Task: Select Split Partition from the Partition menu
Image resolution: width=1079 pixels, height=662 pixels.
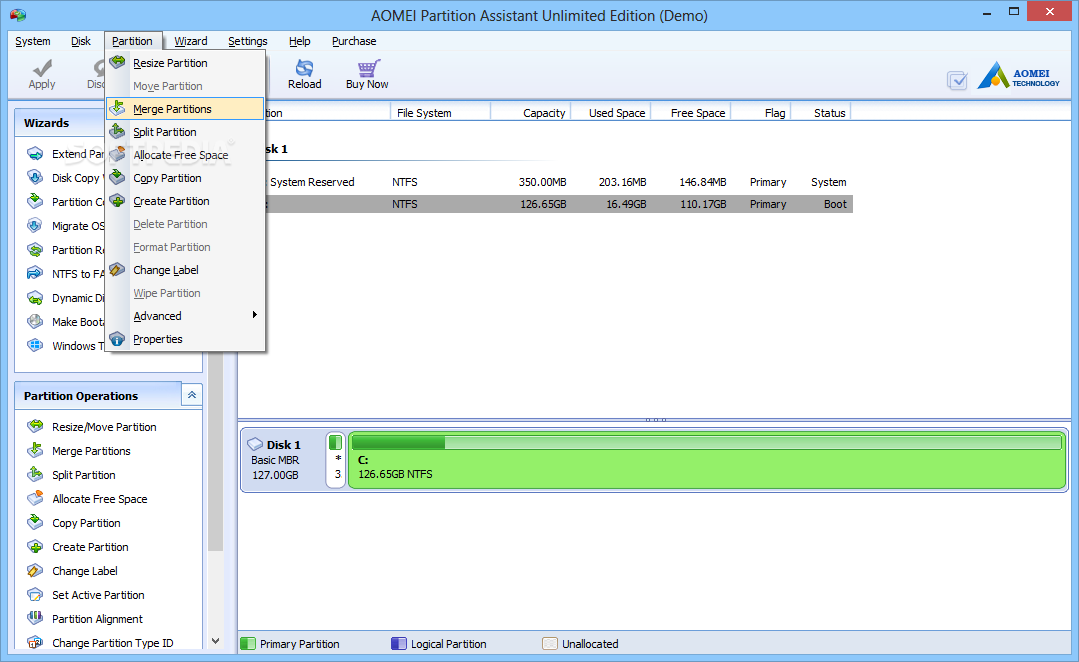Action: tap(185, 131)
